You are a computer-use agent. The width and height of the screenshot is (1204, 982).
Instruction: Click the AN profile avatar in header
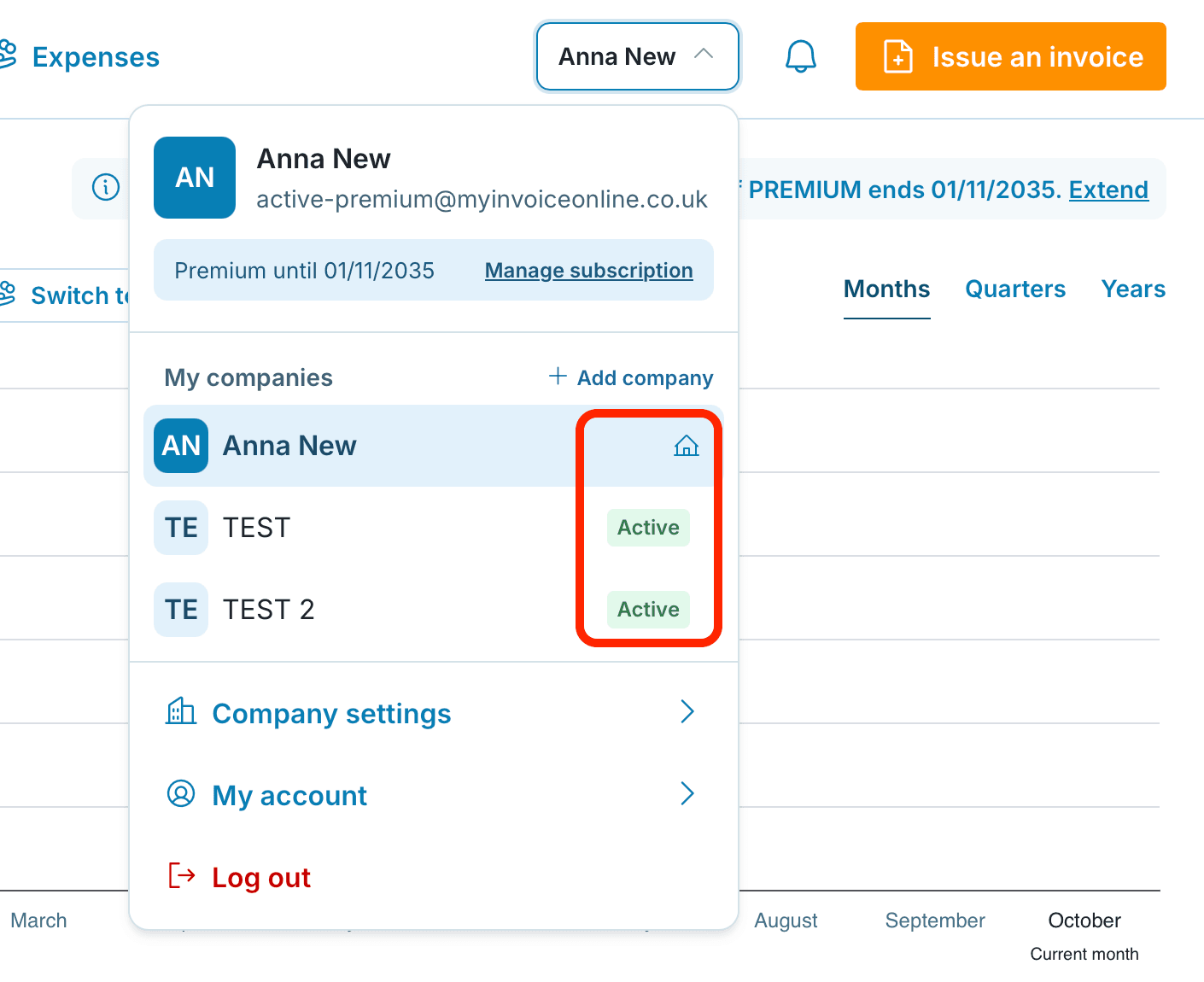[195, 178]
